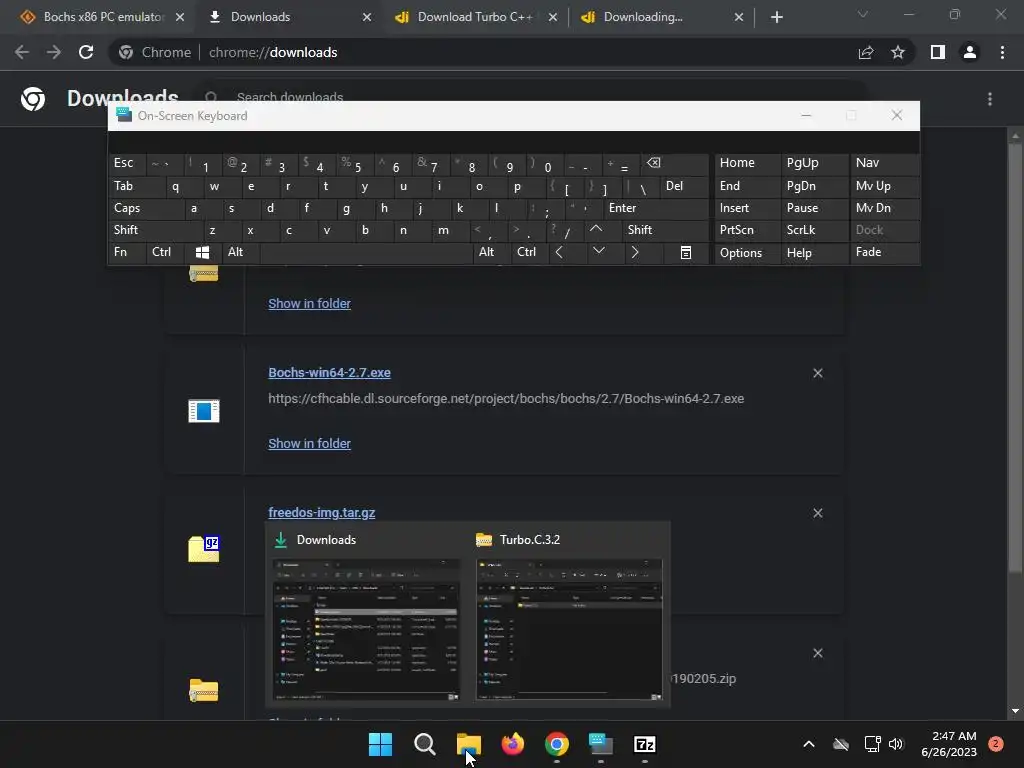This screenshot has width=1024, height=768.
Task: Bookmark this page with the star icon
Action: click(x=898, y=52)
